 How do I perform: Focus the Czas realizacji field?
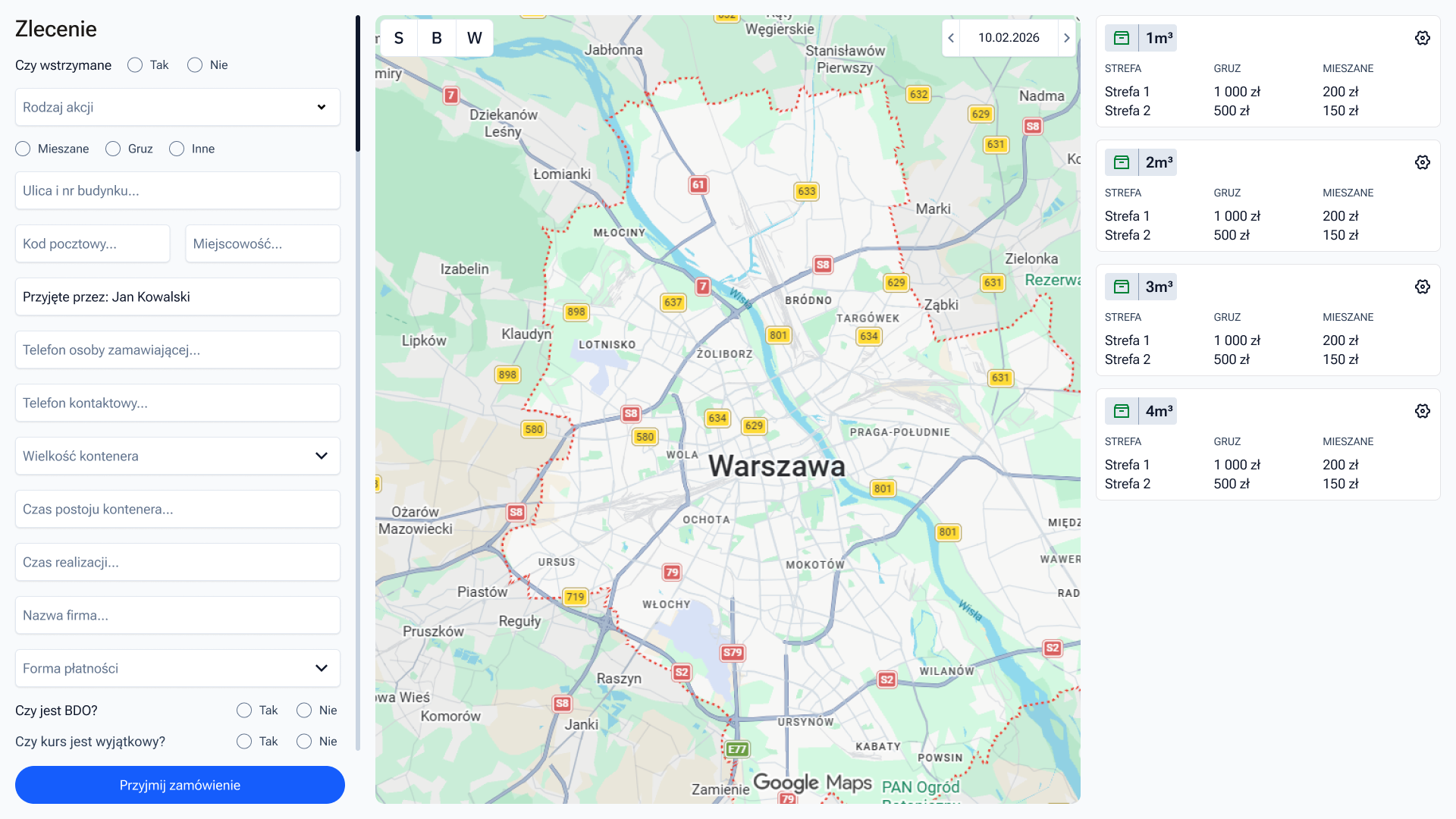(177, 562)
